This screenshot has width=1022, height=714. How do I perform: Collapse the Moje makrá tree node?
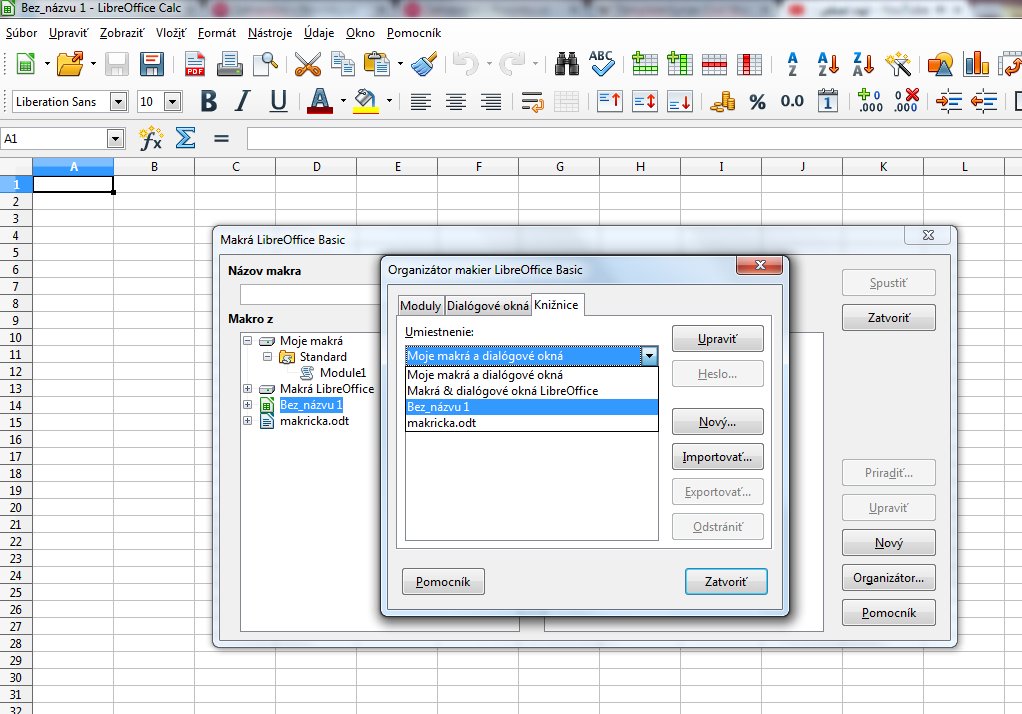248,340
